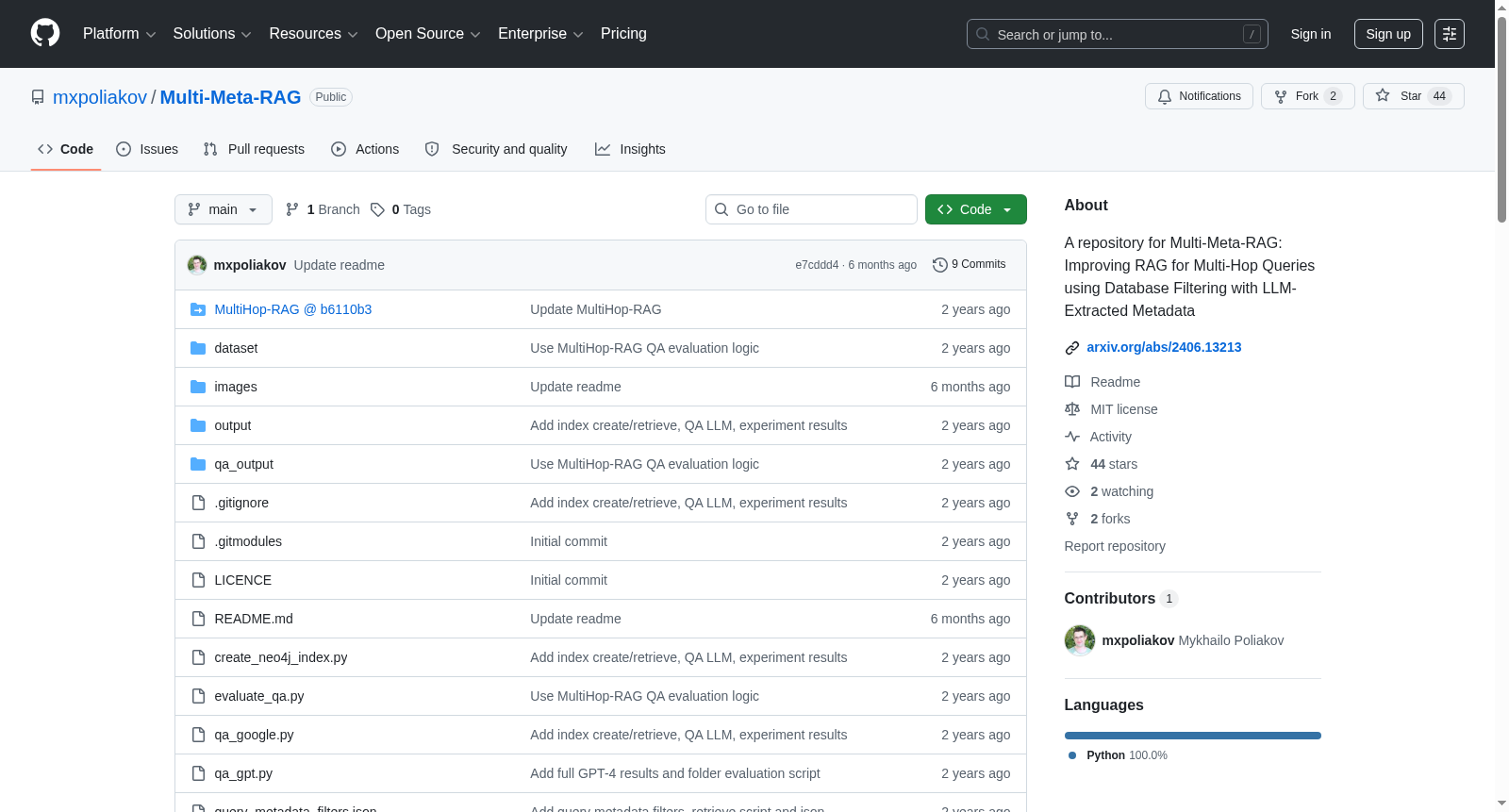
Task: Click the Go to file search field
Action: (811, 209)
